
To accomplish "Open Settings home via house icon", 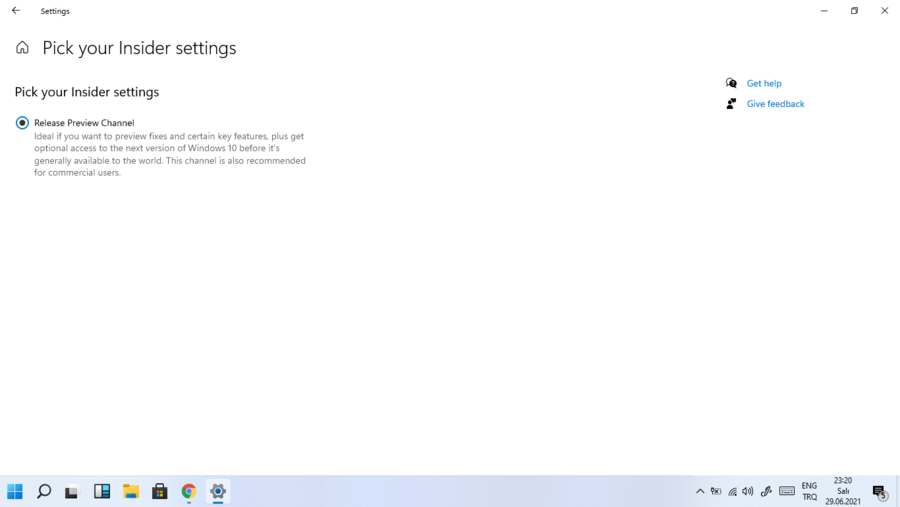I will click(22, 47).
